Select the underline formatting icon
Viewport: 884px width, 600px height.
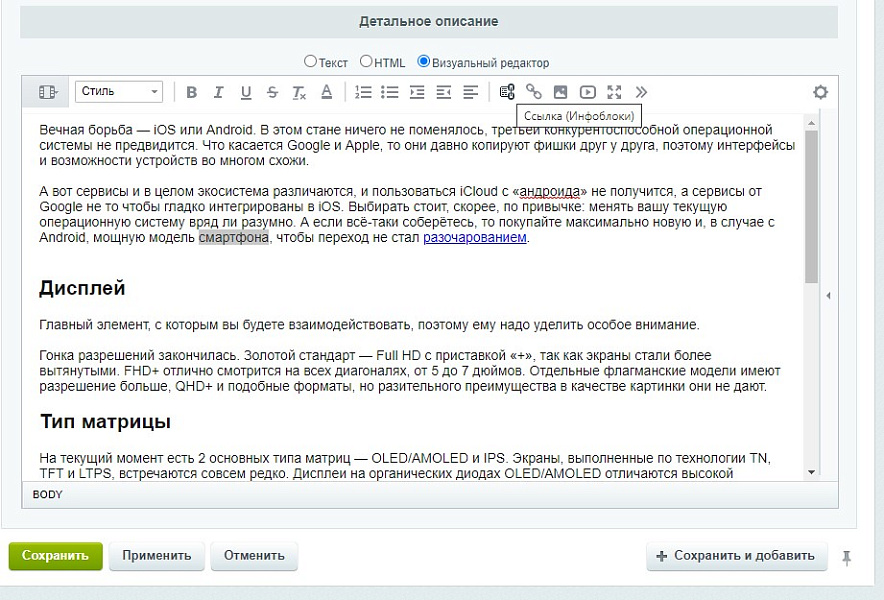pos(245,92)
